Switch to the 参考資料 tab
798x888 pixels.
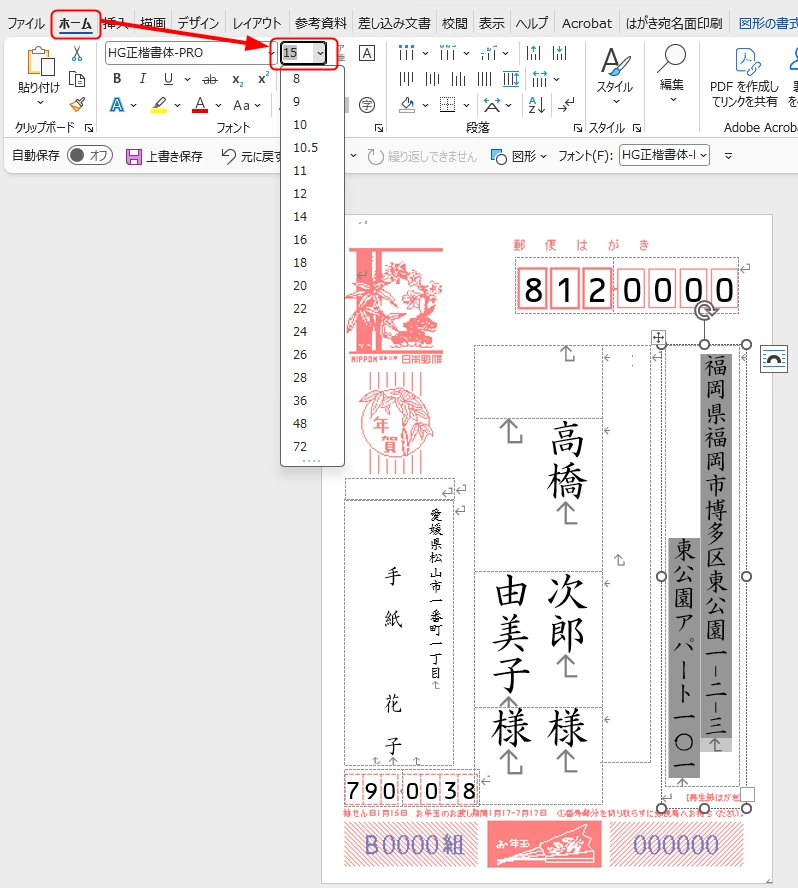321,23
